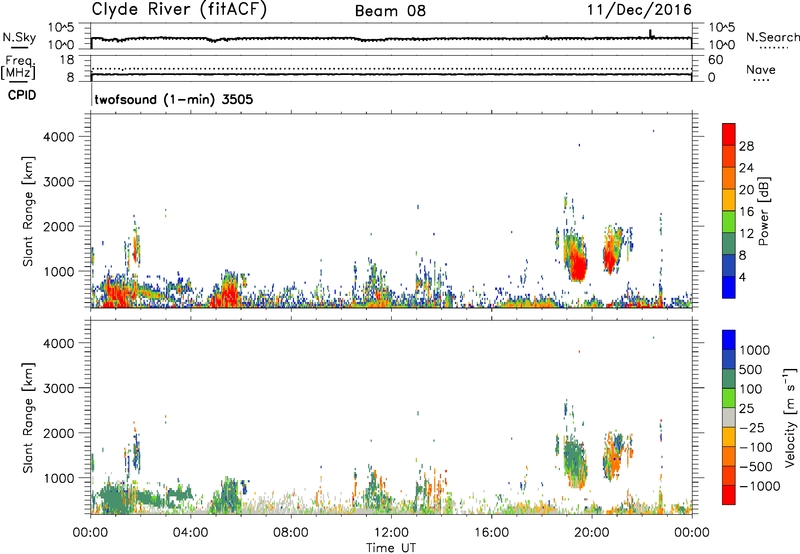Pick the red bottom Velocity colorbar segment
Image resolution: width=800 pixels, height=554 pixels.
click(x=729, y=495)
